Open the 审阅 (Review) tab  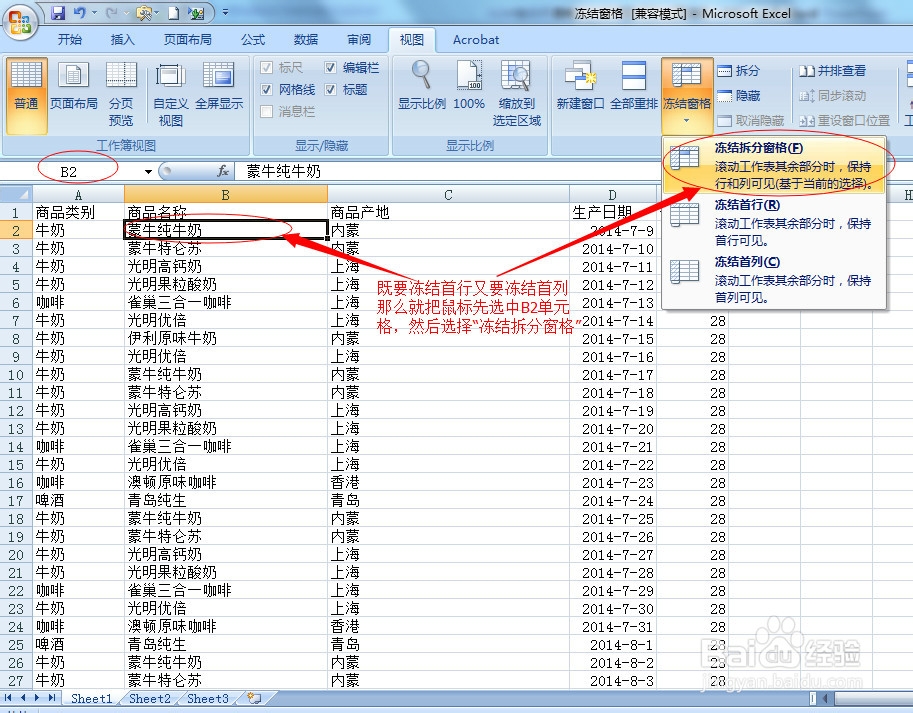pyautogui.click(x=359, y=40)
